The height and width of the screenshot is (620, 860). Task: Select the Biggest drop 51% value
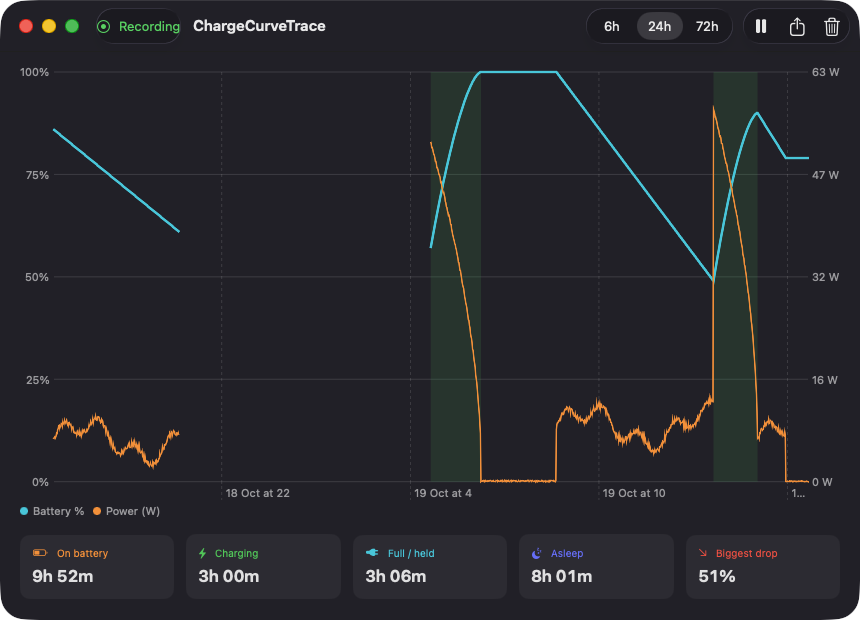pos(717,577)
